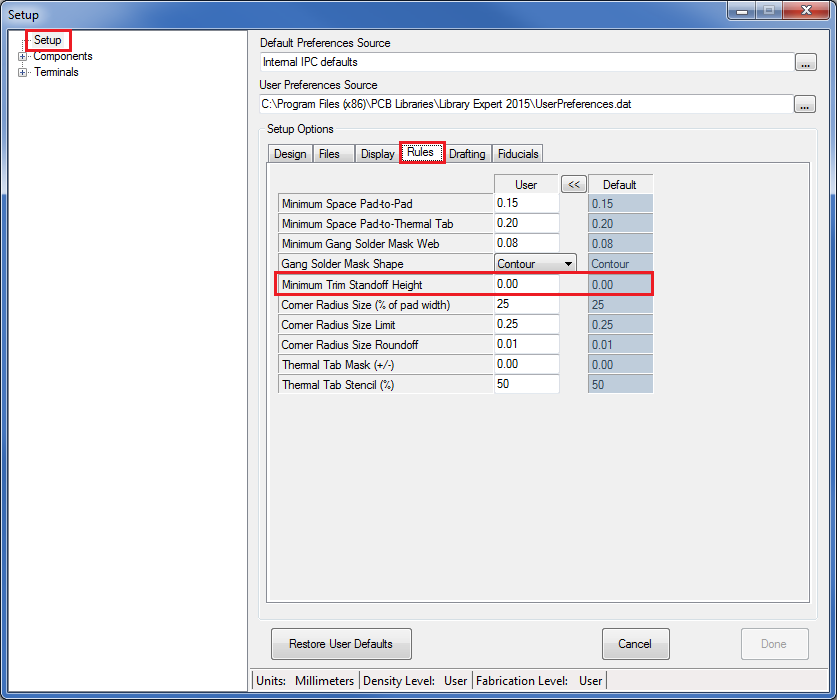Expand the Components tree node

pyautogui.click(x=23, y=57)
